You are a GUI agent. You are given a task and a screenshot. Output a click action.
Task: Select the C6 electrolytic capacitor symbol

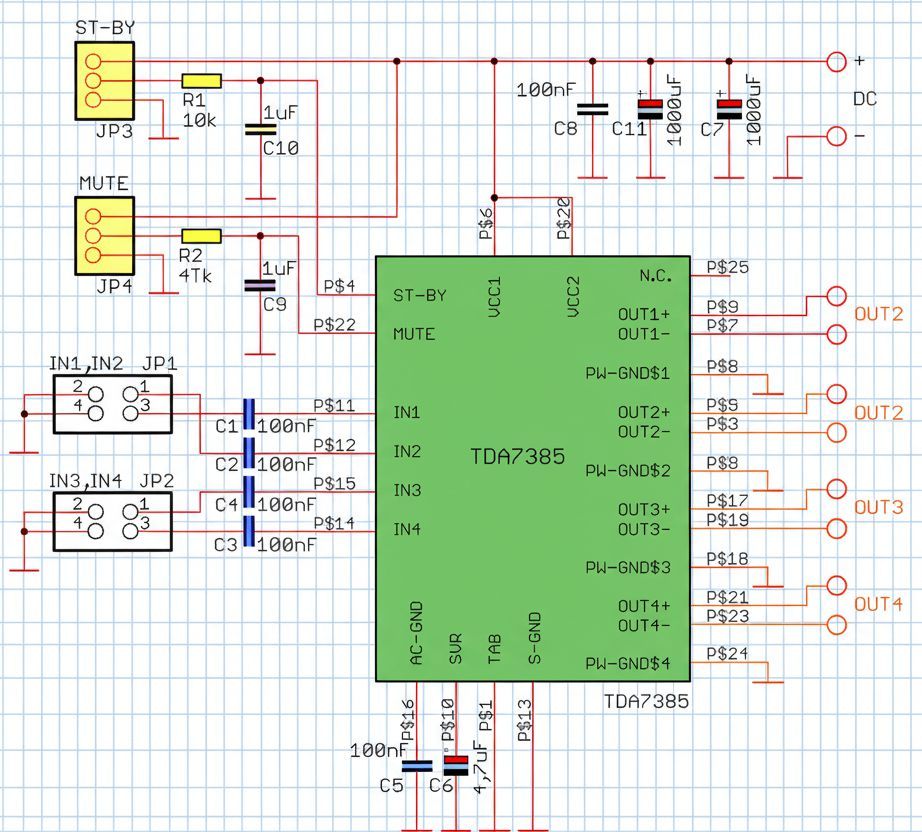[x=456, y=766]
